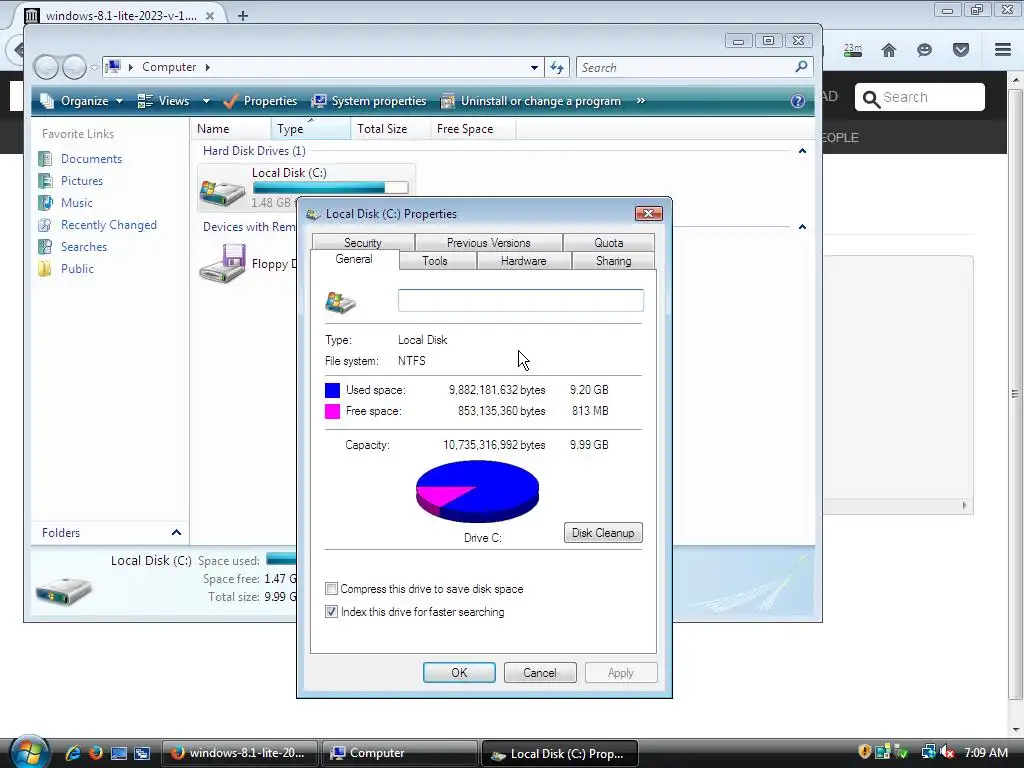The width and height of the screenshot is (1024, 768).
Task: Click Uninstall or change a program
Action: point(531,101)
